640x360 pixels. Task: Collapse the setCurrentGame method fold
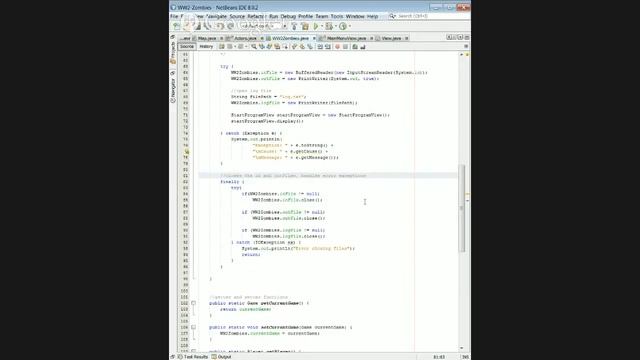coord(193,327)
